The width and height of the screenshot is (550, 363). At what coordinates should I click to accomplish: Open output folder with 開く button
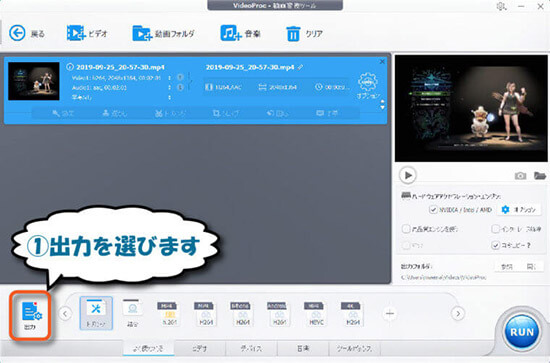click(x=531, y=267)
